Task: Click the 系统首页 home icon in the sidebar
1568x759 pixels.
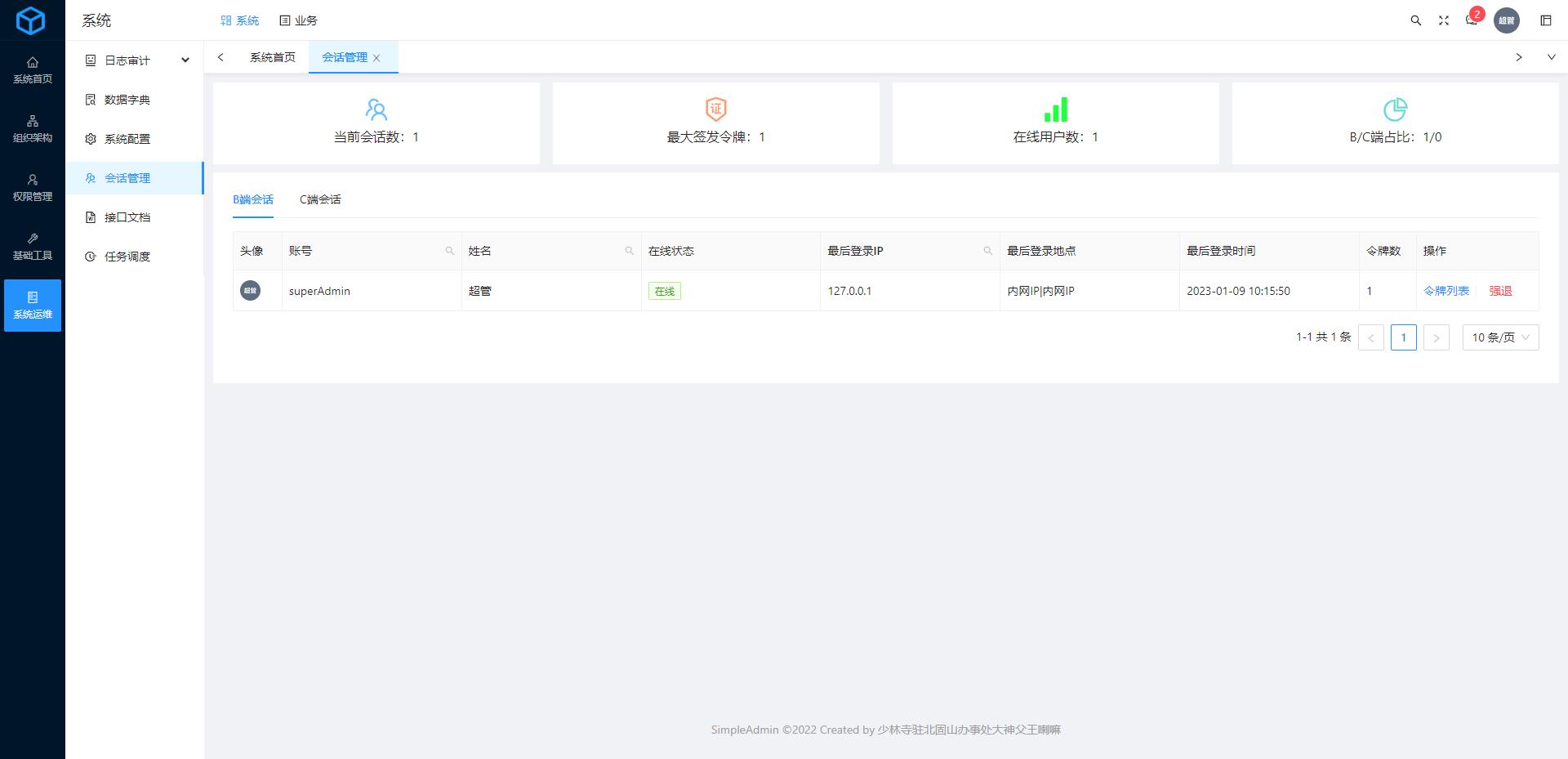Action: 32,69
